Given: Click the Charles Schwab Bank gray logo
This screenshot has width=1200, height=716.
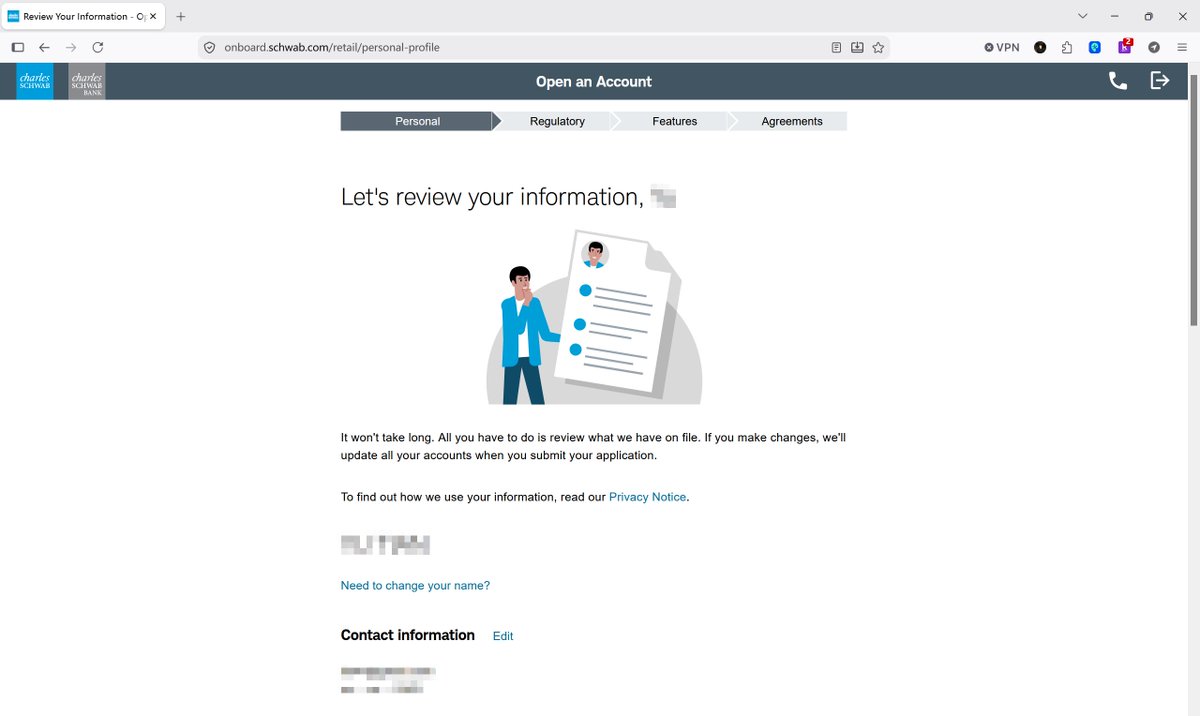Looking at the screenshot, I should tap(87, 82).
